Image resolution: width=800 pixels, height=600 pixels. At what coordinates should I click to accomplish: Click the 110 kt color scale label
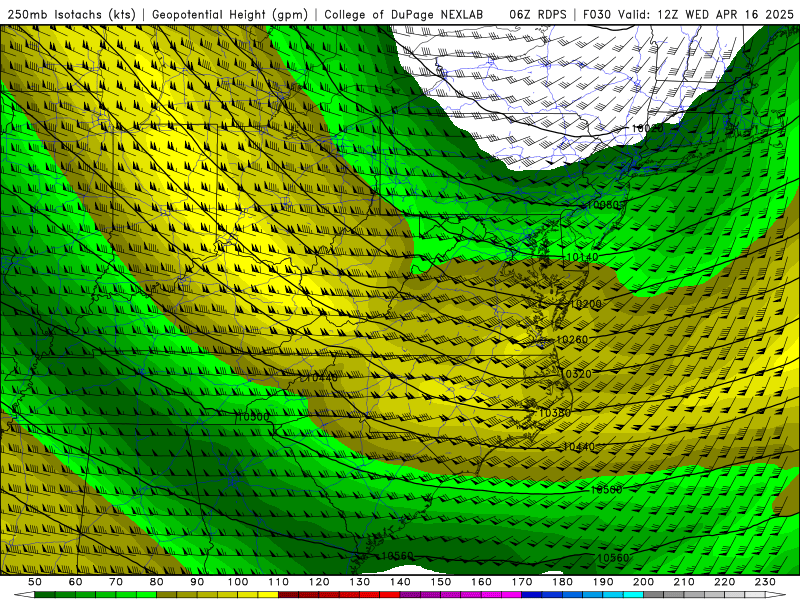279,582
